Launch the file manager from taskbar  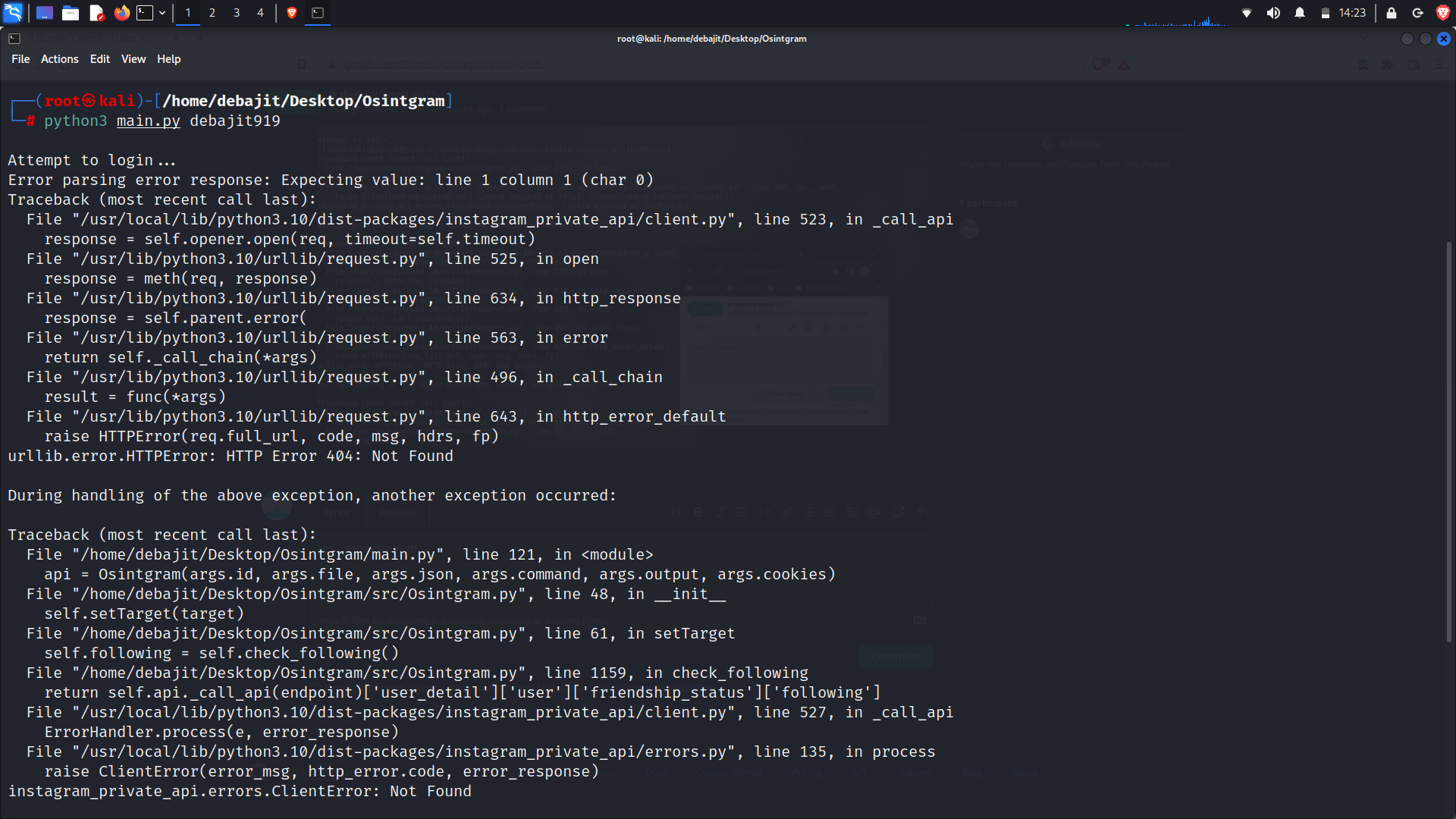[x=71, y=13]
